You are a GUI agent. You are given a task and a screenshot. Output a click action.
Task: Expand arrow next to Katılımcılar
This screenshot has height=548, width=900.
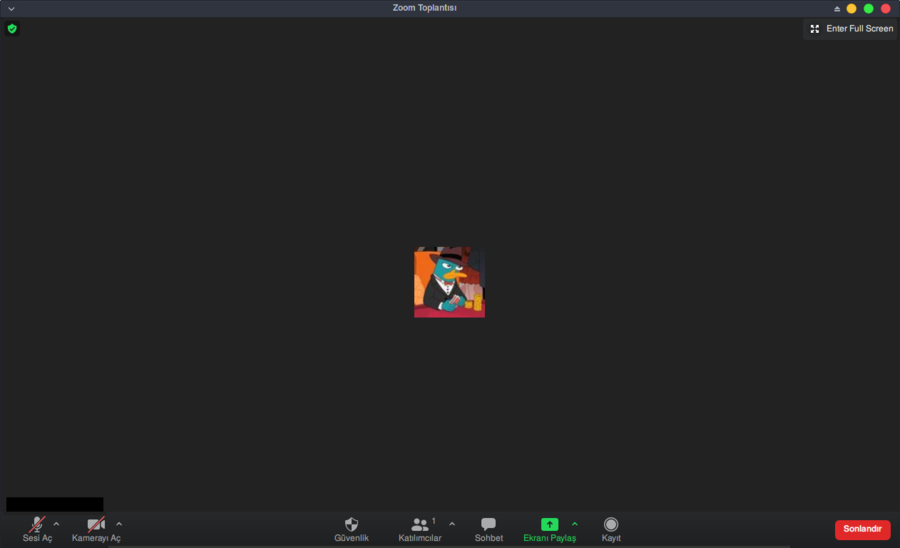452,524
